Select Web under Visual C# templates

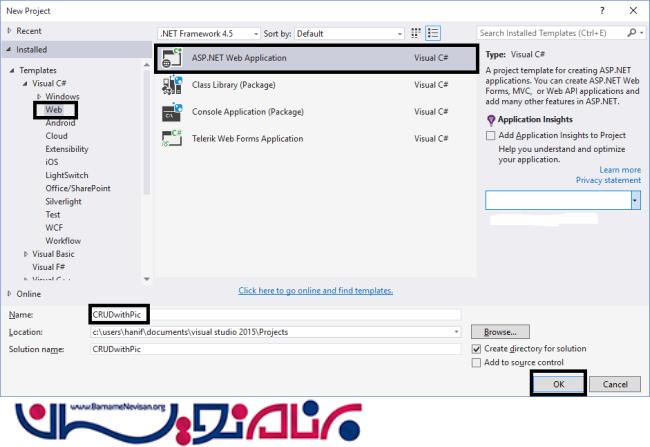tap(54, 110)
